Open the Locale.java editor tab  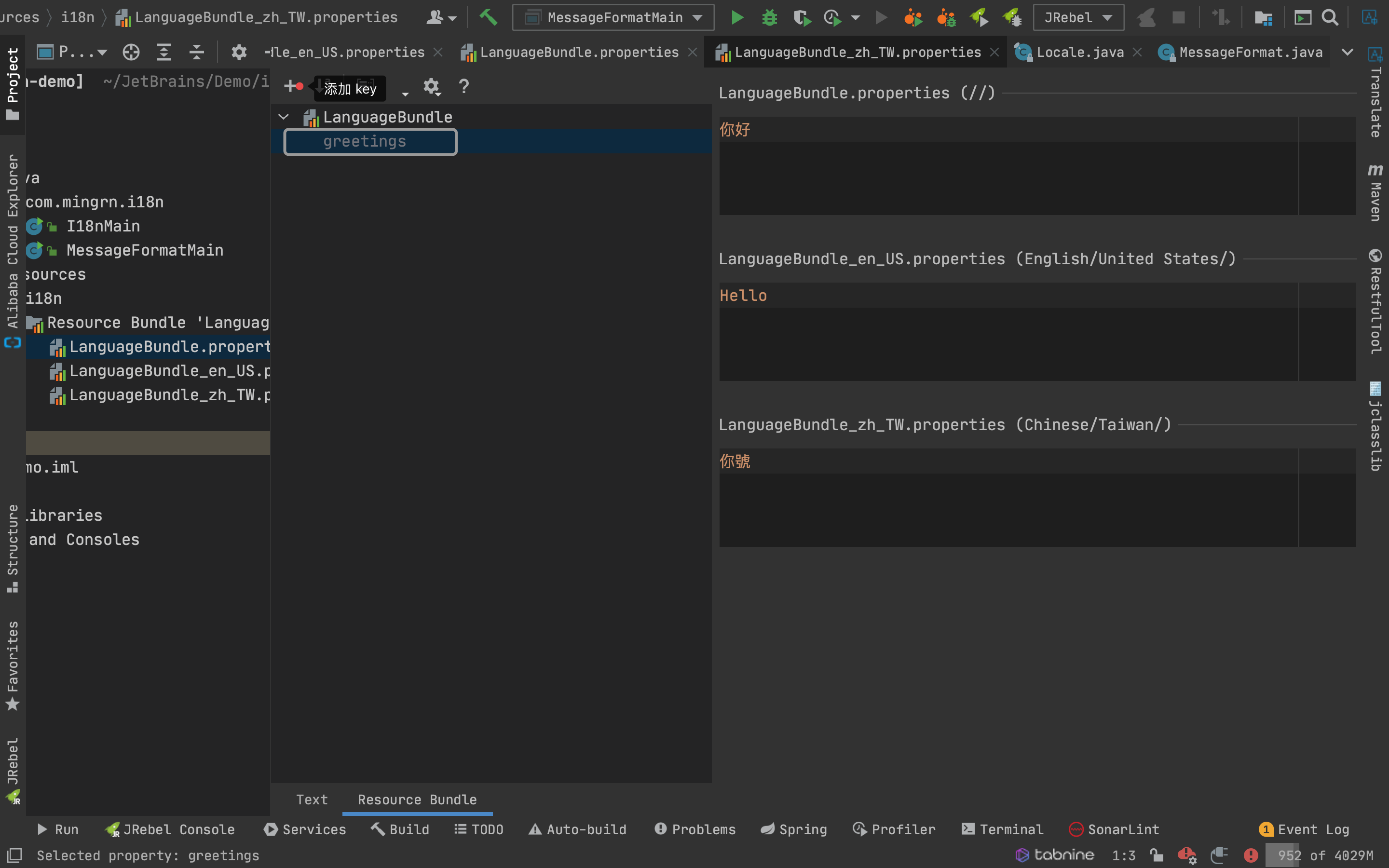point(1079,52)
